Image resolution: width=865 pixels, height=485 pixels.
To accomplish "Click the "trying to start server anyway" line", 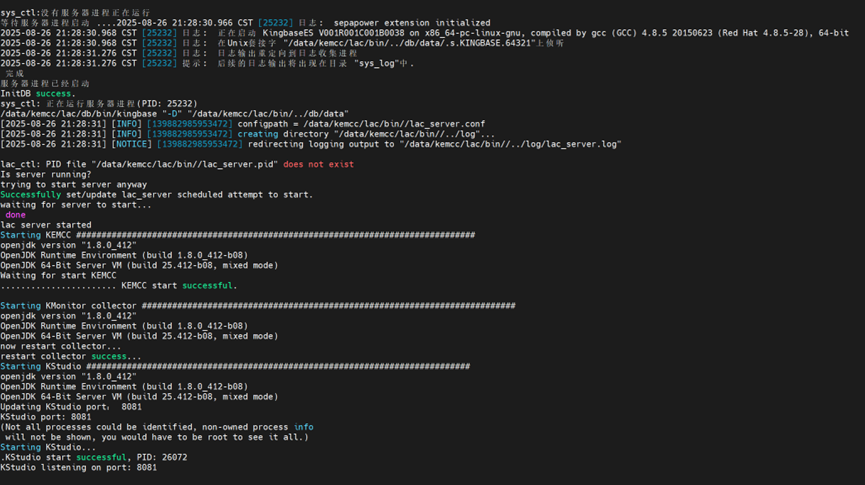I will pos(73,184).
